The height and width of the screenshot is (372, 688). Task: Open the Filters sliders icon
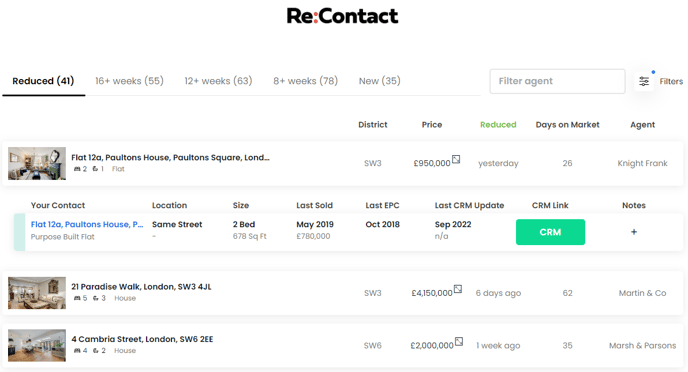[x=644, y=81]
